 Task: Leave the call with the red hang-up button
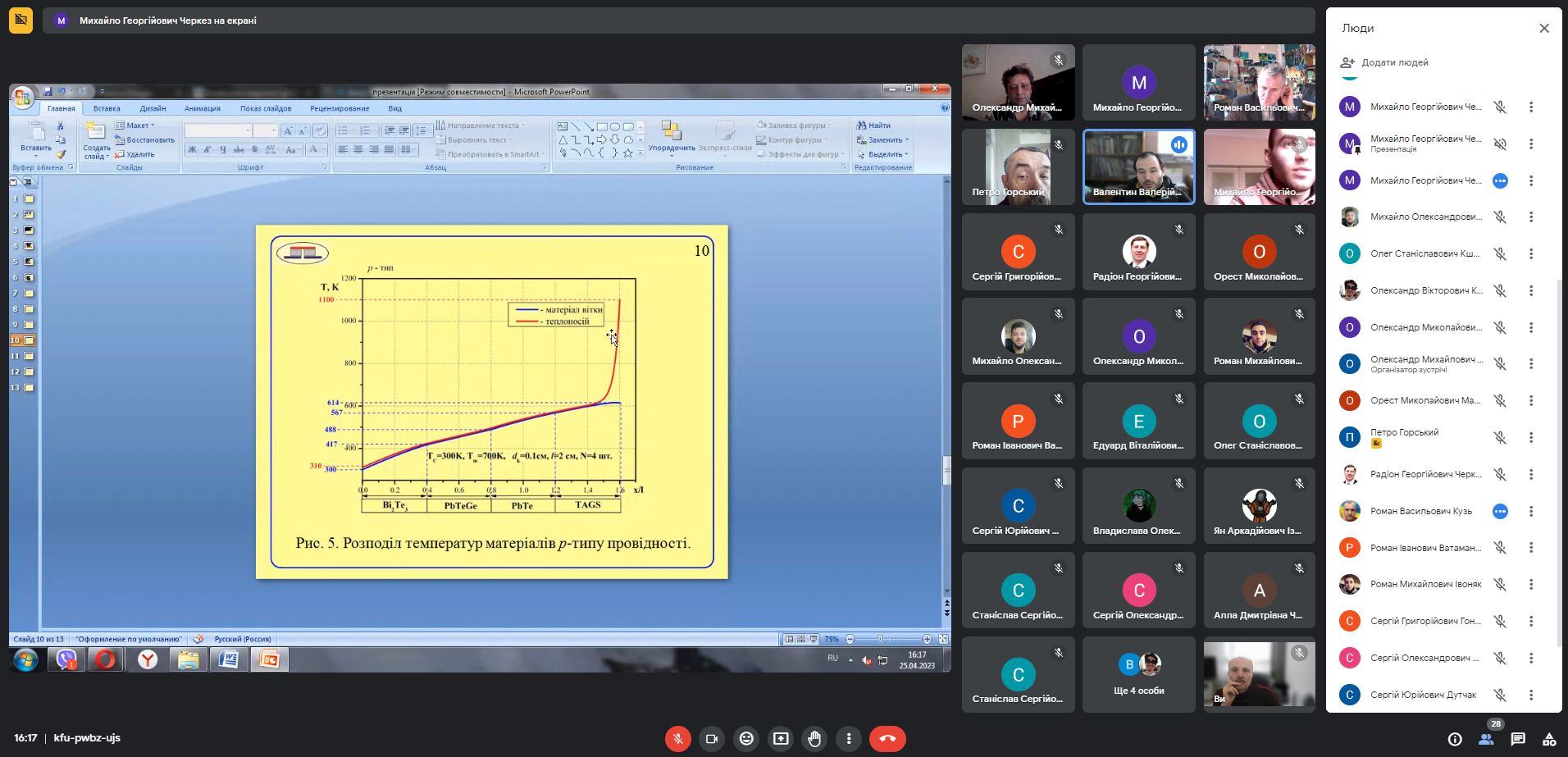point(887,739)
